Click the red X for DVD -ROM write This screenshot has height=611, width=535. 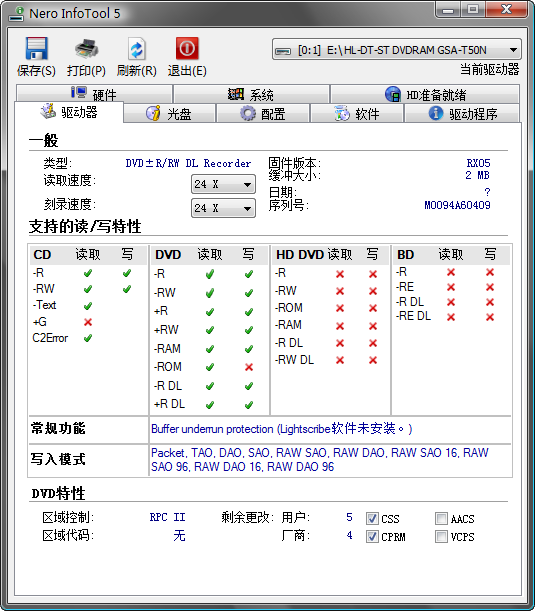coord(249,367)
